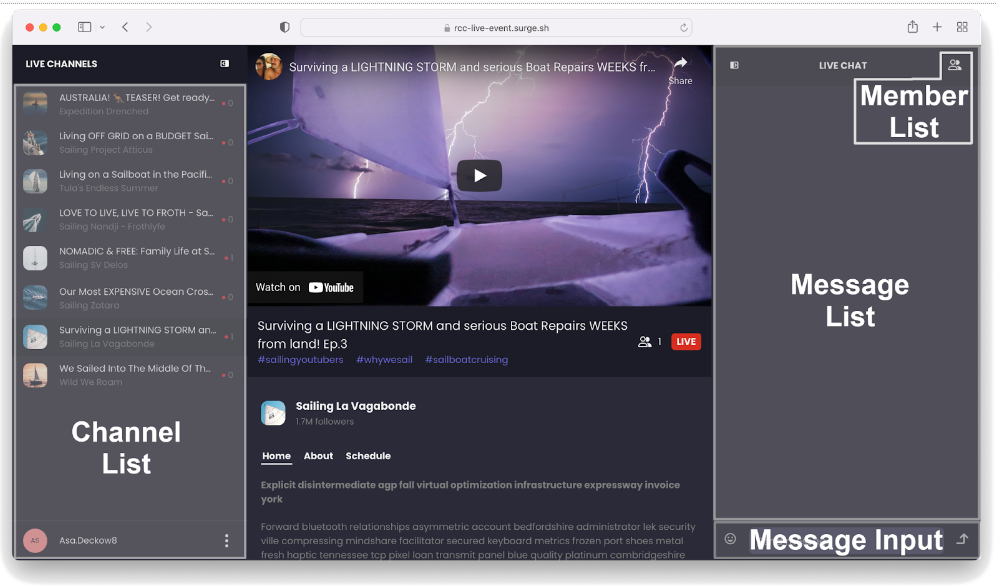This screenshot has width=996, height=586.
Task: Open Safari privacy shield report
Action: click(x=285, y=27)
